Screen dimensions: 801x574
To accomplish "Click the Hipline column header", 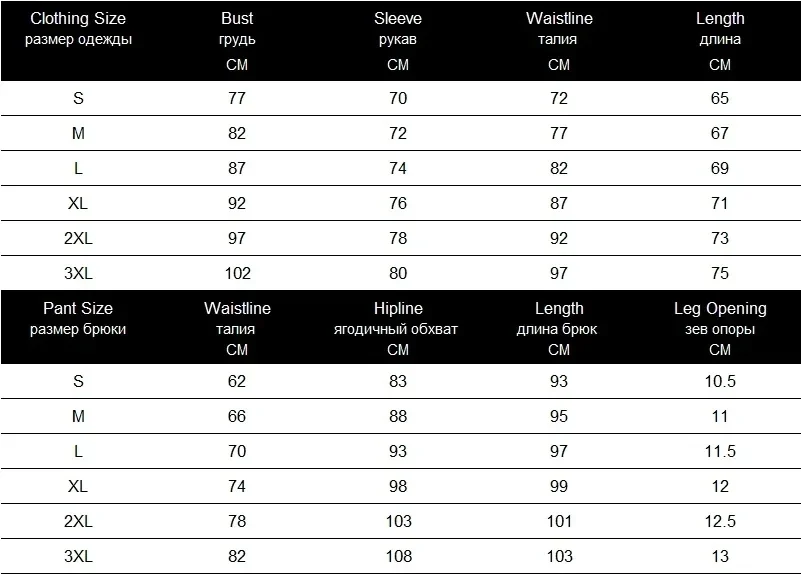I will tap(396, 328).
